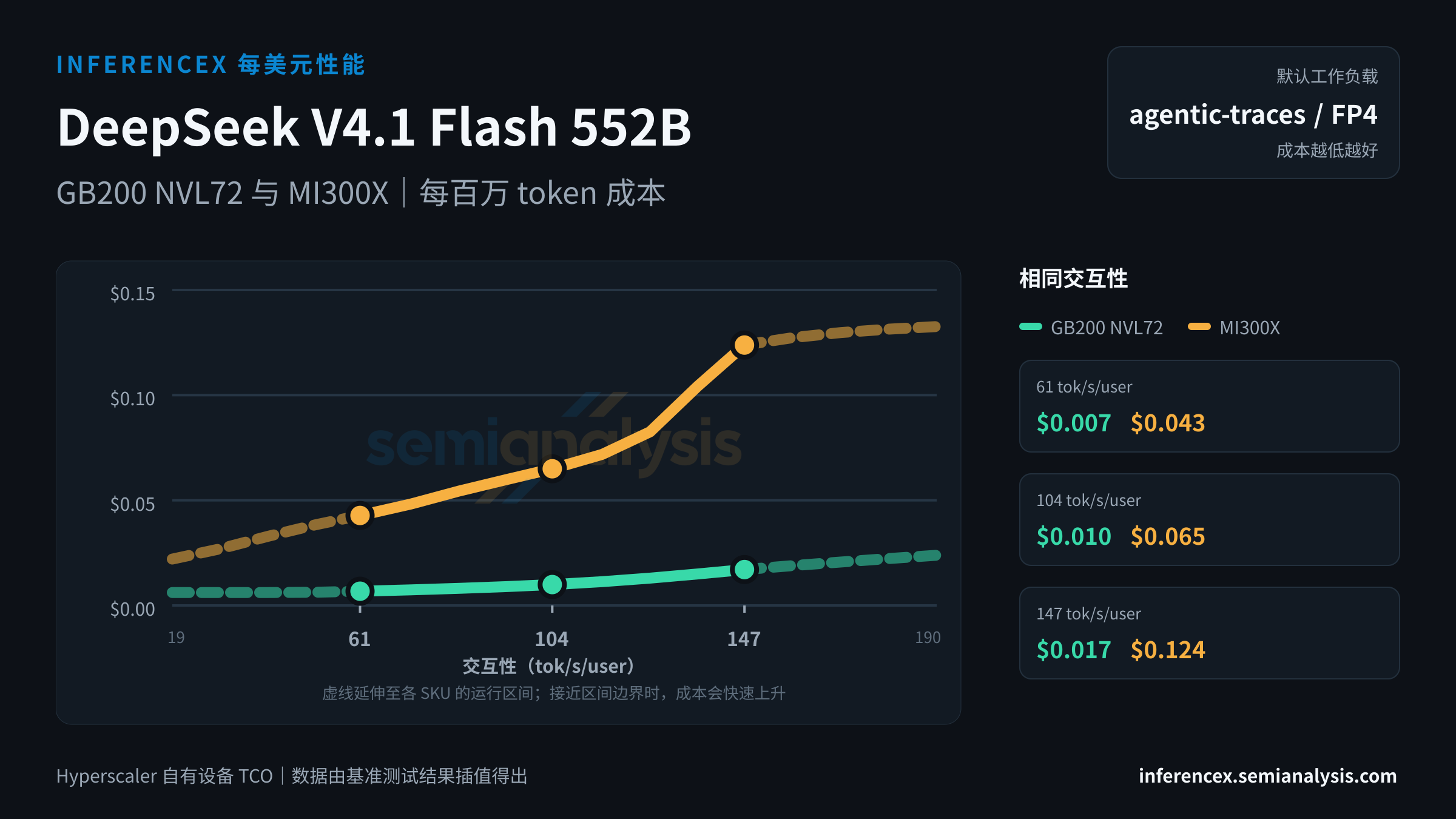Viewport: 1456px width, 819px height.
Task: Toggle the GB200 NVL72 legend label
Action: point(1107,328)
